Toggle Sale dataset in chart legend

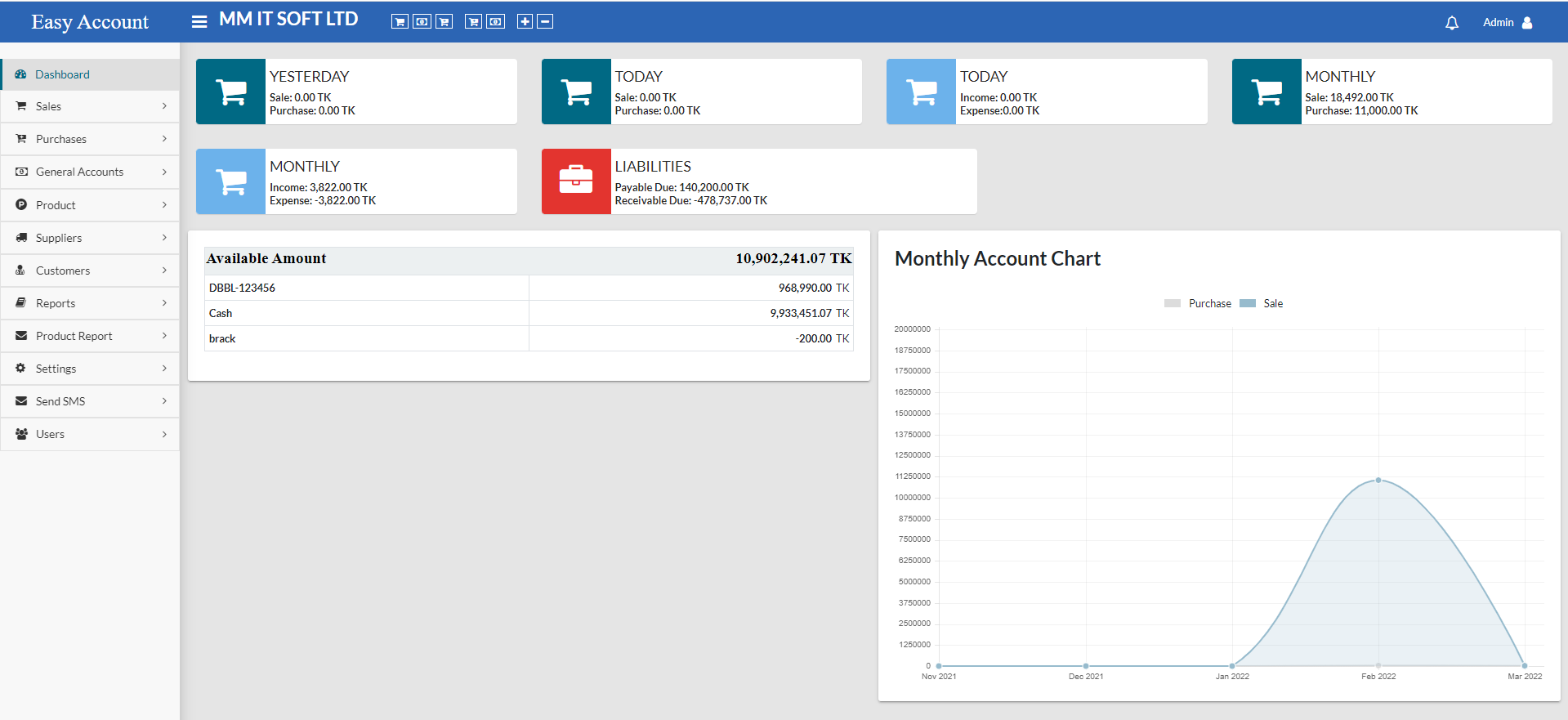click(1272, 303)
